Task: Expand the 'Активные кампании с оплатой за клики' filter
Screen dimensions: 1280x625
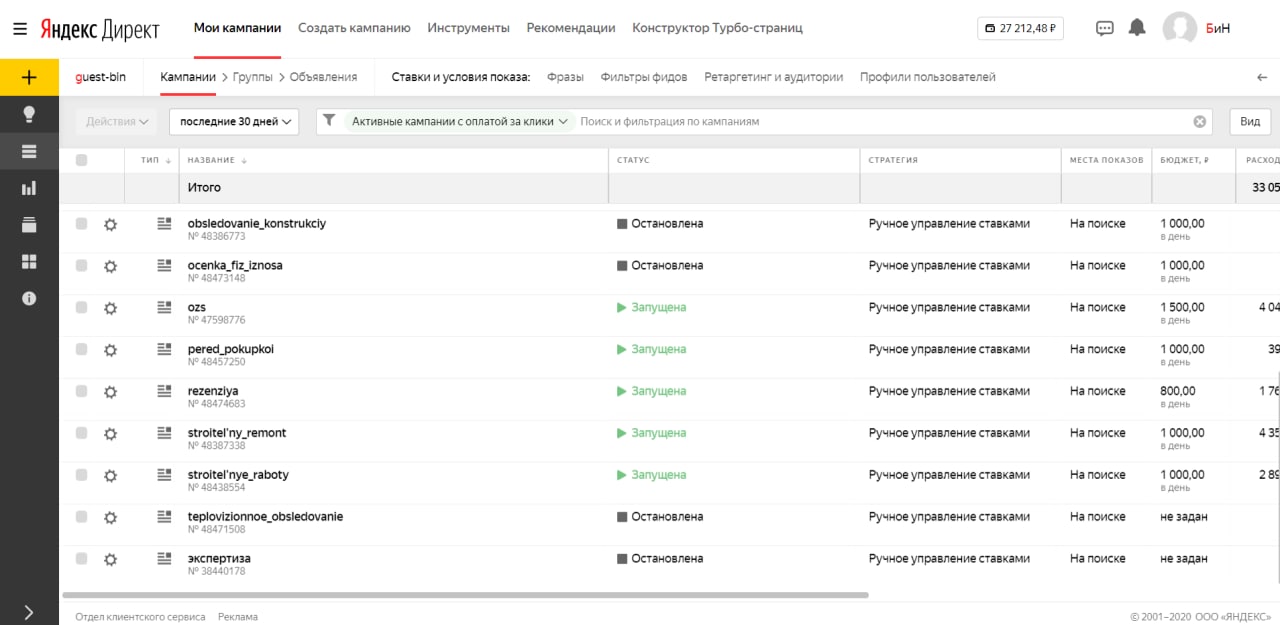Action: 460,122
